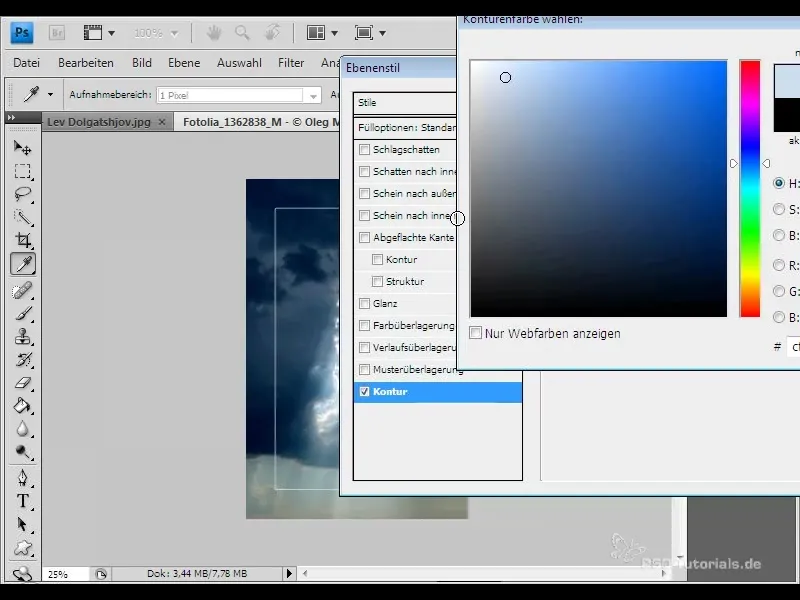The height and width of the screenshot is (600, 800).
Task: Open the Datei menu
Action: (x=27, y=63)
